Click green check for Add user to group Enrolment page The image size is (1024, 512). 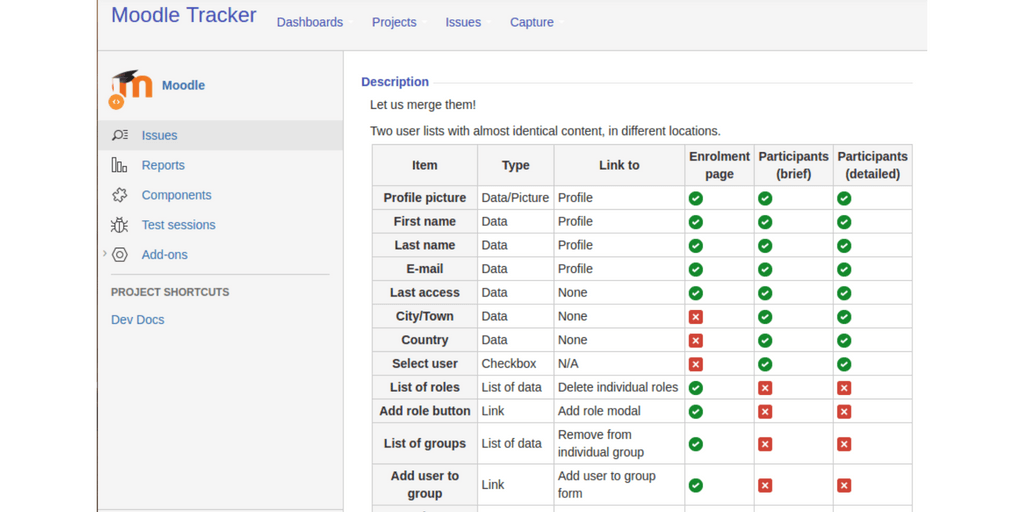coord(696,485)
